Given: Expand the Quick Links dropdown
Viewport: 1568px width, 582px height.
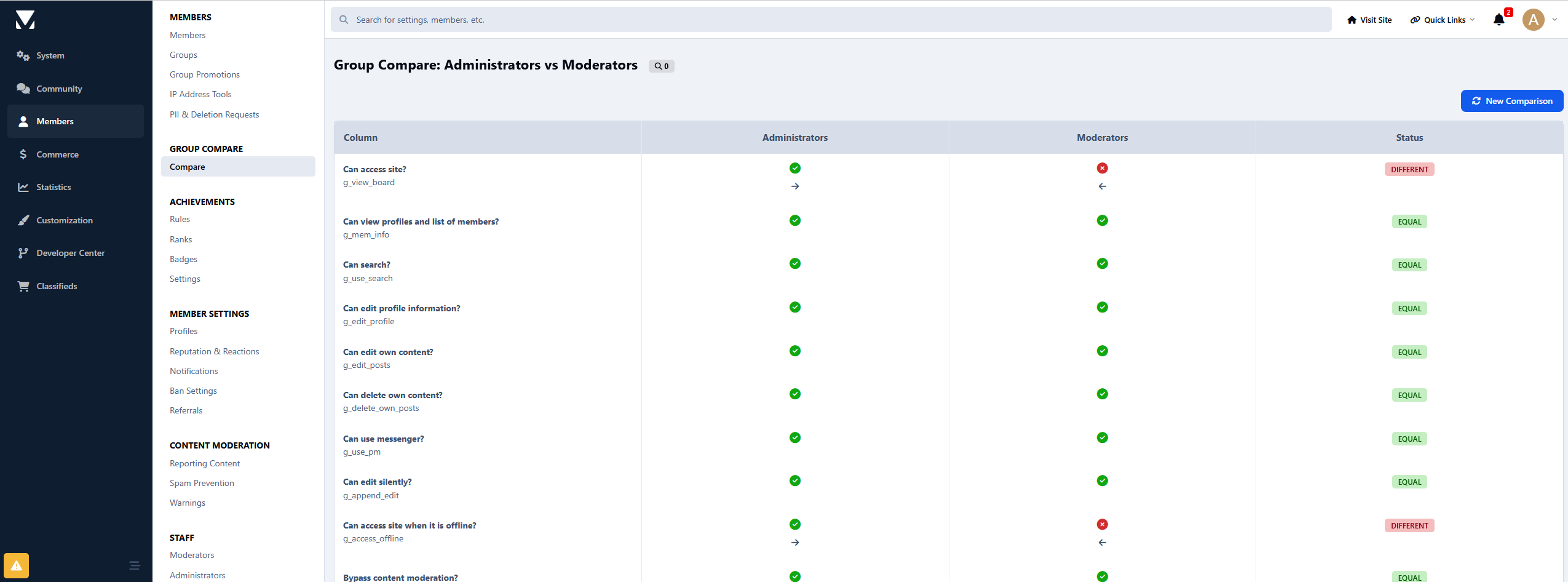Looking at the screenshot, I should [x=1443, y=20].
